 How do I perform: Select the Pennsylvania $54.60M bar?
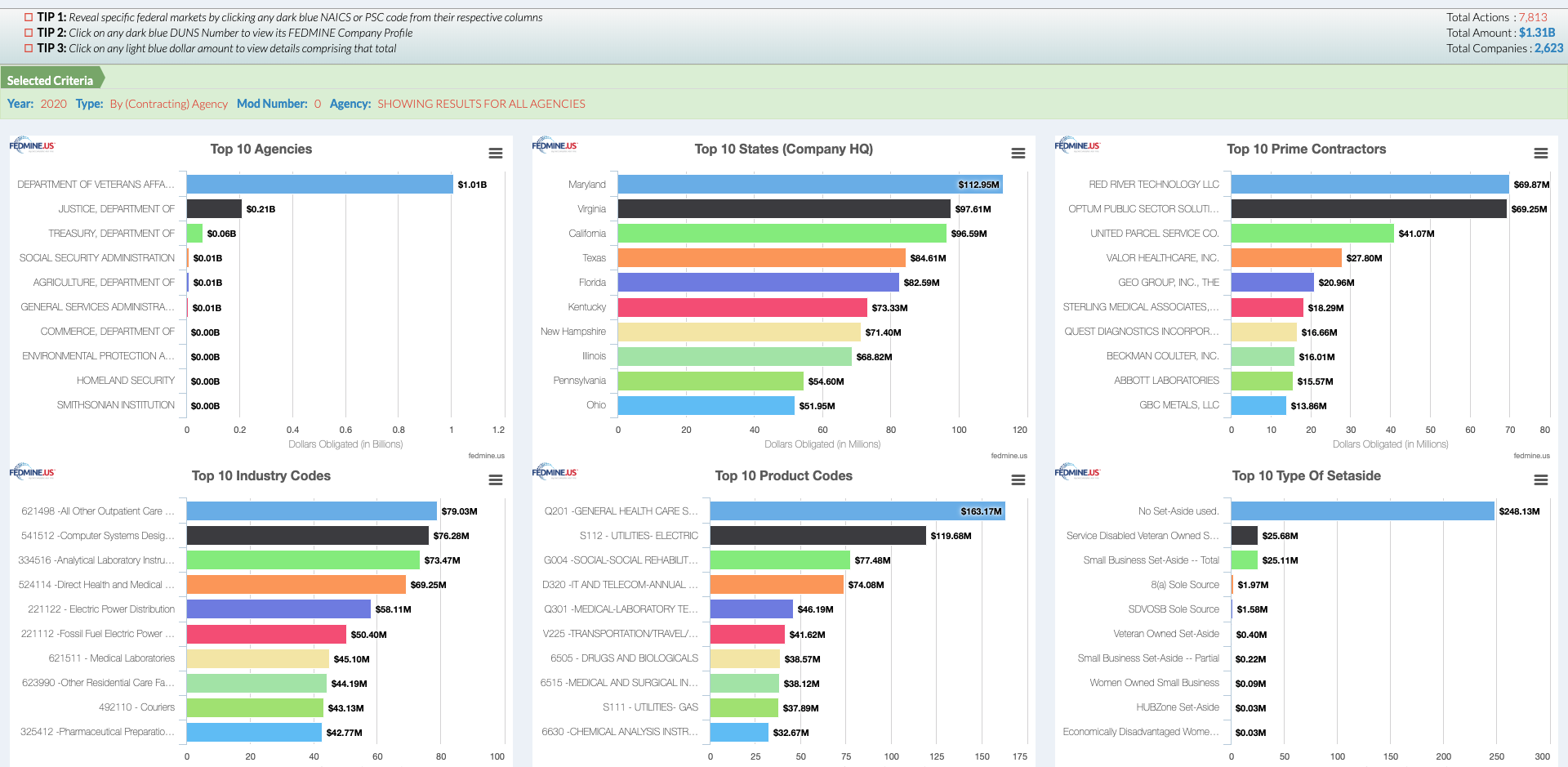(710, 381)
